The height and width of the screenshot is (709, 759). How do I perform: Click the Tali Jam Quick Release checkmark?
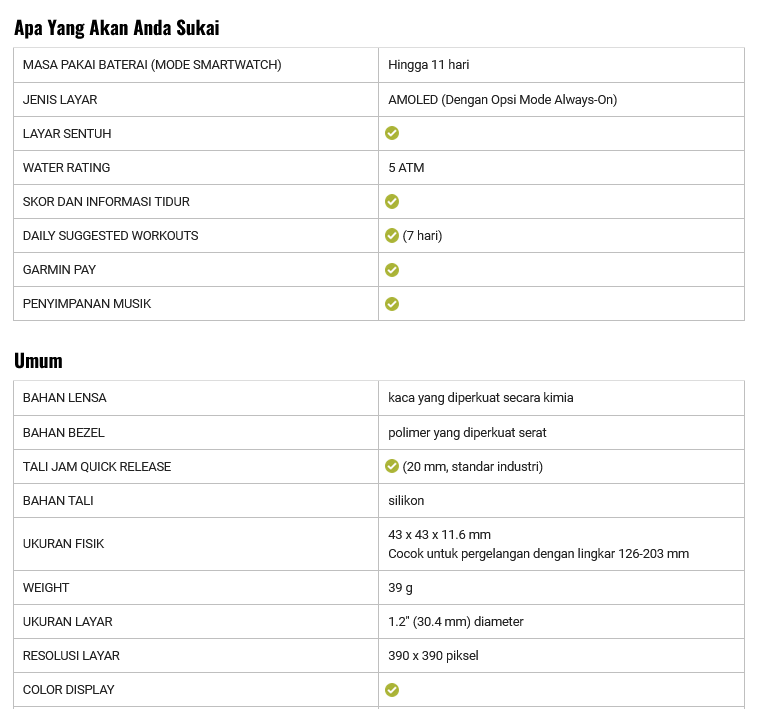[392, 466]
